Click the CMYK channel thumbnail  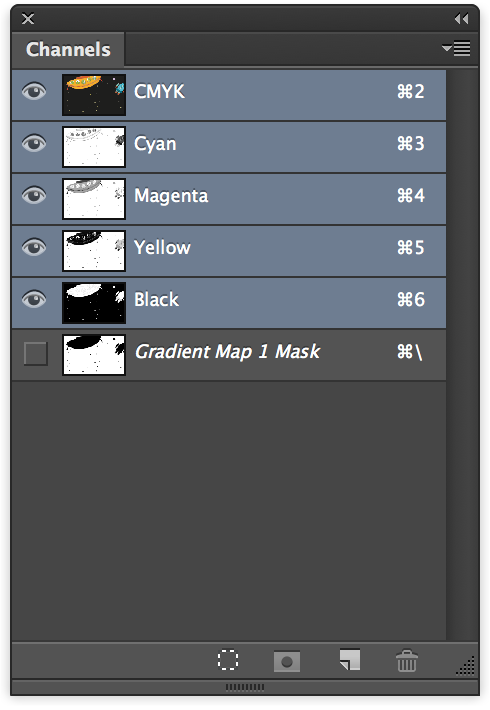[x=94, y=95]
